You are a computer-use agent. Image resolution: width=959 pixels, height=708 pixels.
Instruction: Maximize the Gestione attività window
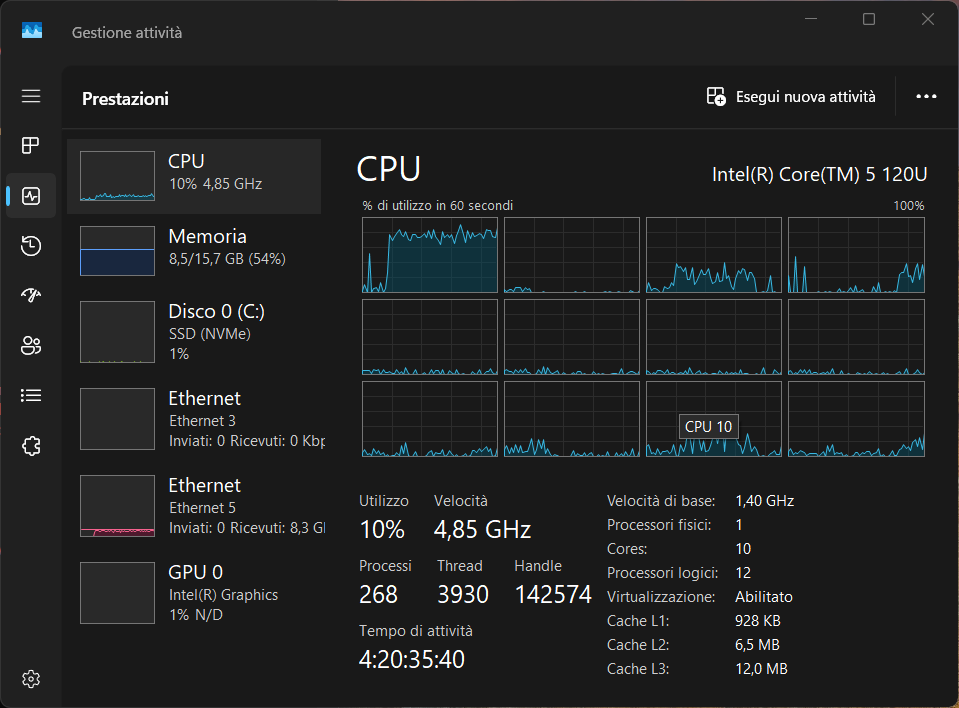click(x=868, y=20)
